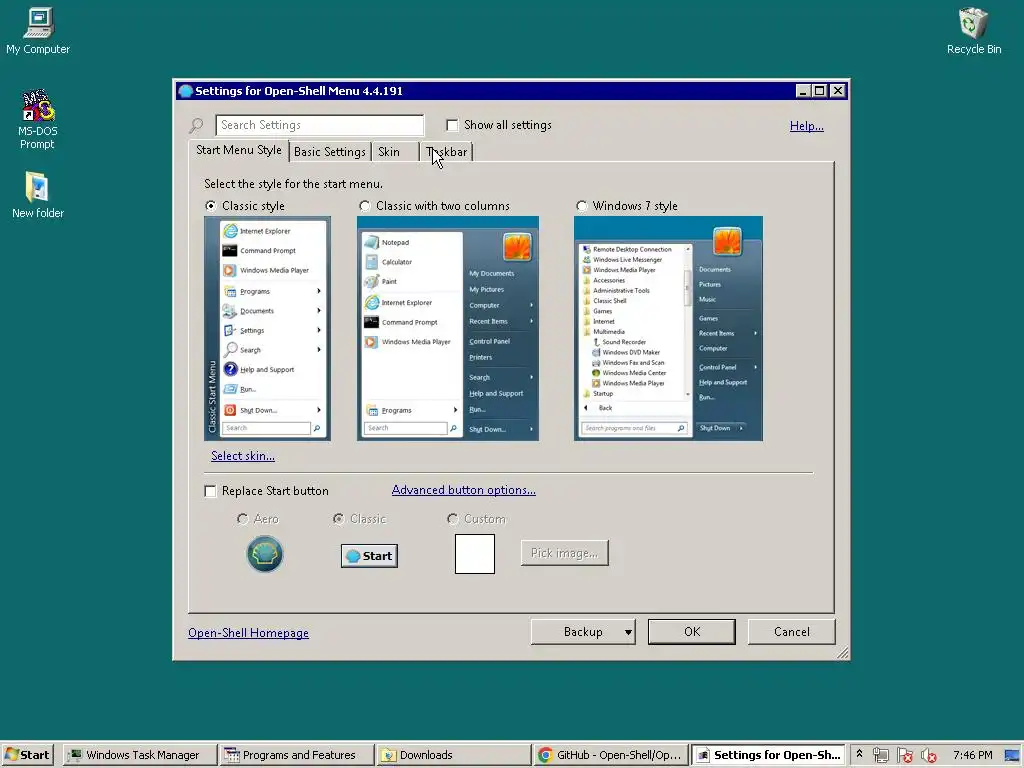Viewport: 1024px width, 768px height.
Task: Switch to the Taskbar tab
Action: [447, 152]
